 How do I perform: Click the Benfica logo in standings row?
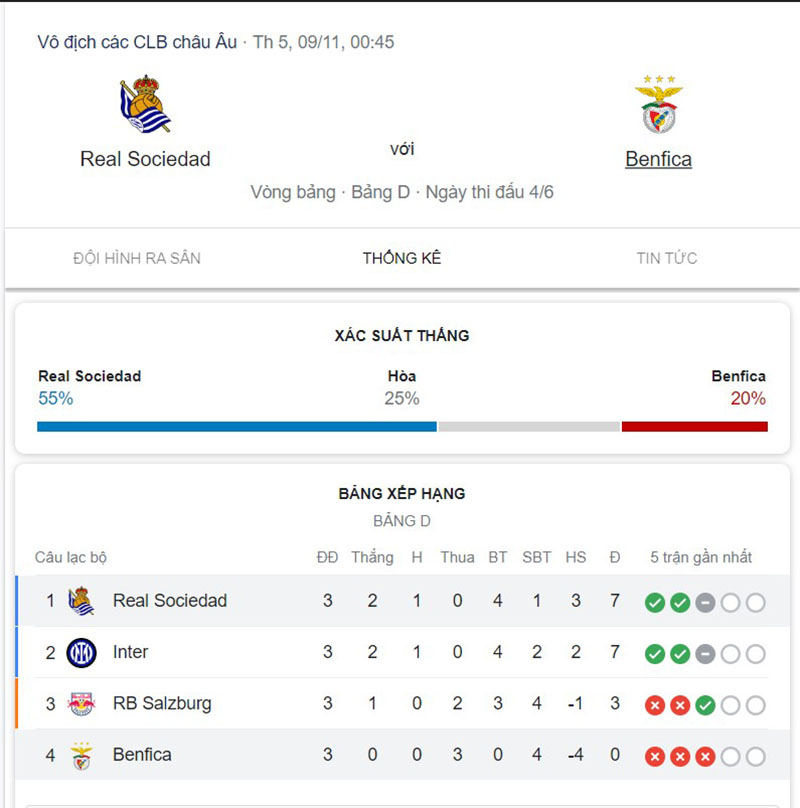click(x=81, y=756)
